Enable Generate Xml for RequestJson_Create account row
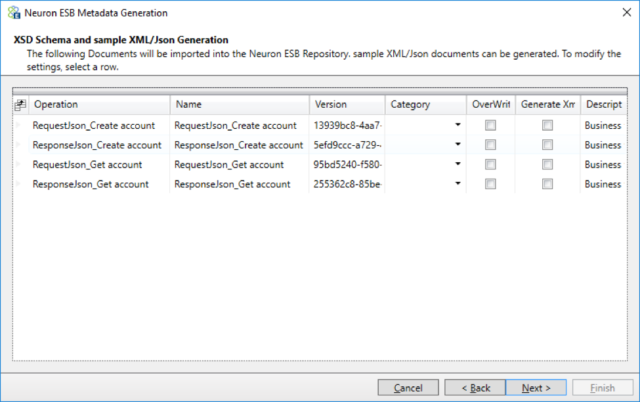 pos(548,125)
